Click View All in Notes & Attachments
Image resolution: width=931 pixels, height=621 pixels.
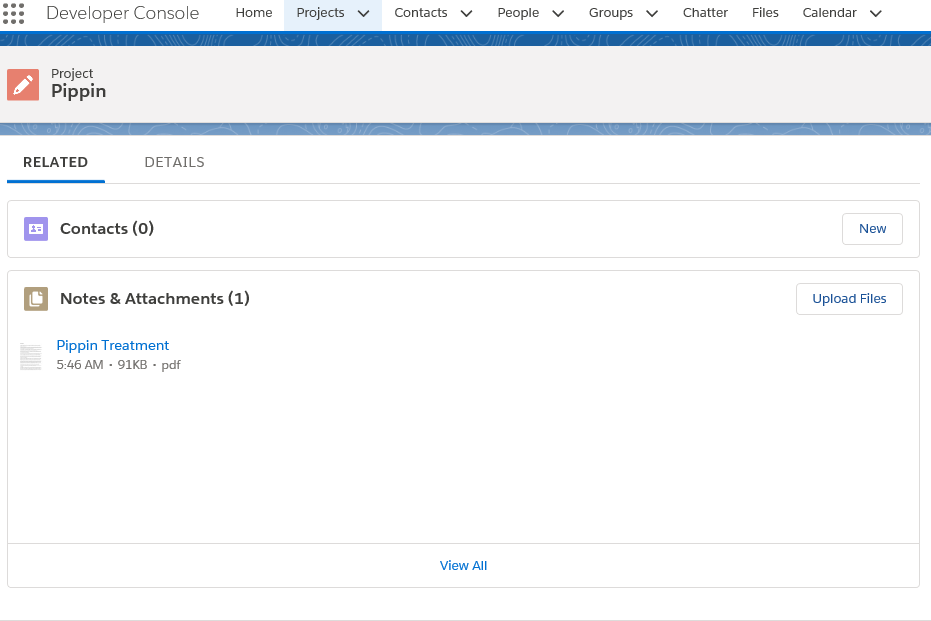(463, 566)
